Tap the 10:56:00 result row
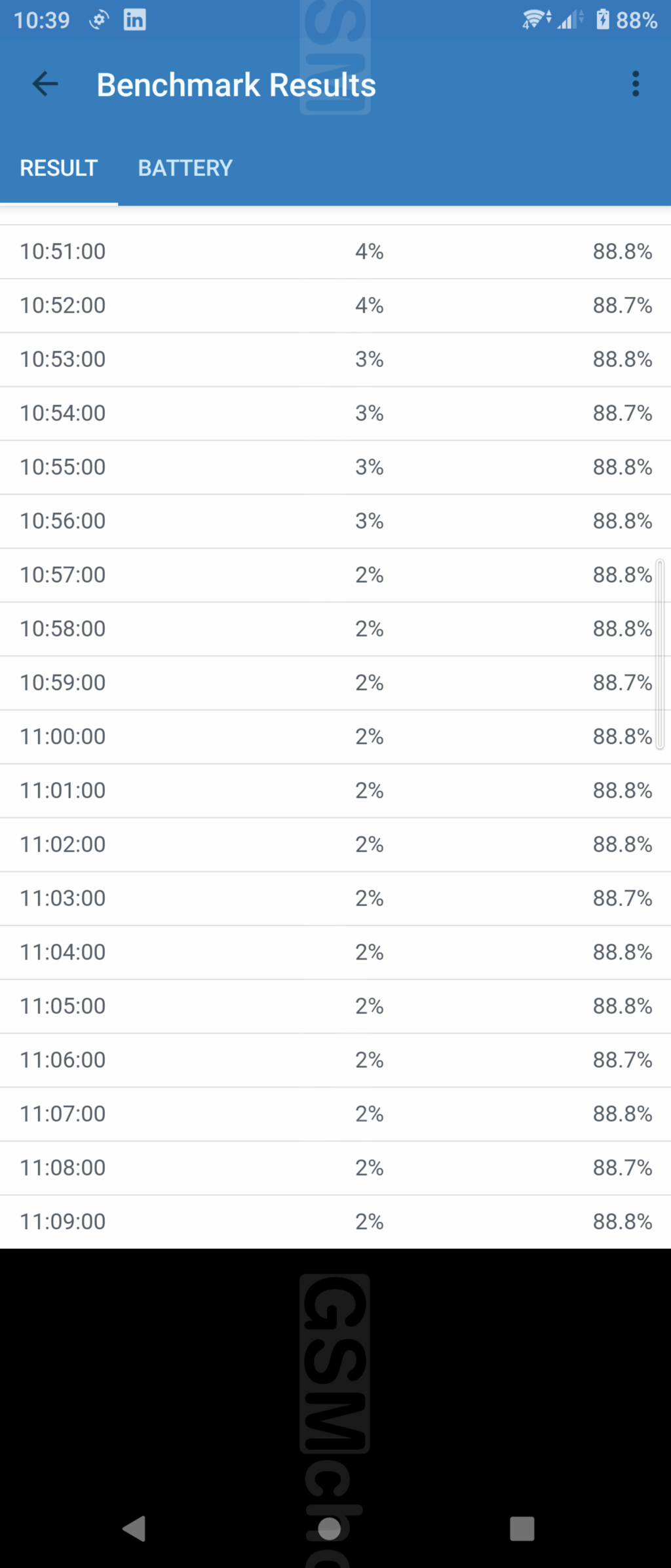This screenshot has height=1568, width=671. pyautogui.click(x=335, y=521)
